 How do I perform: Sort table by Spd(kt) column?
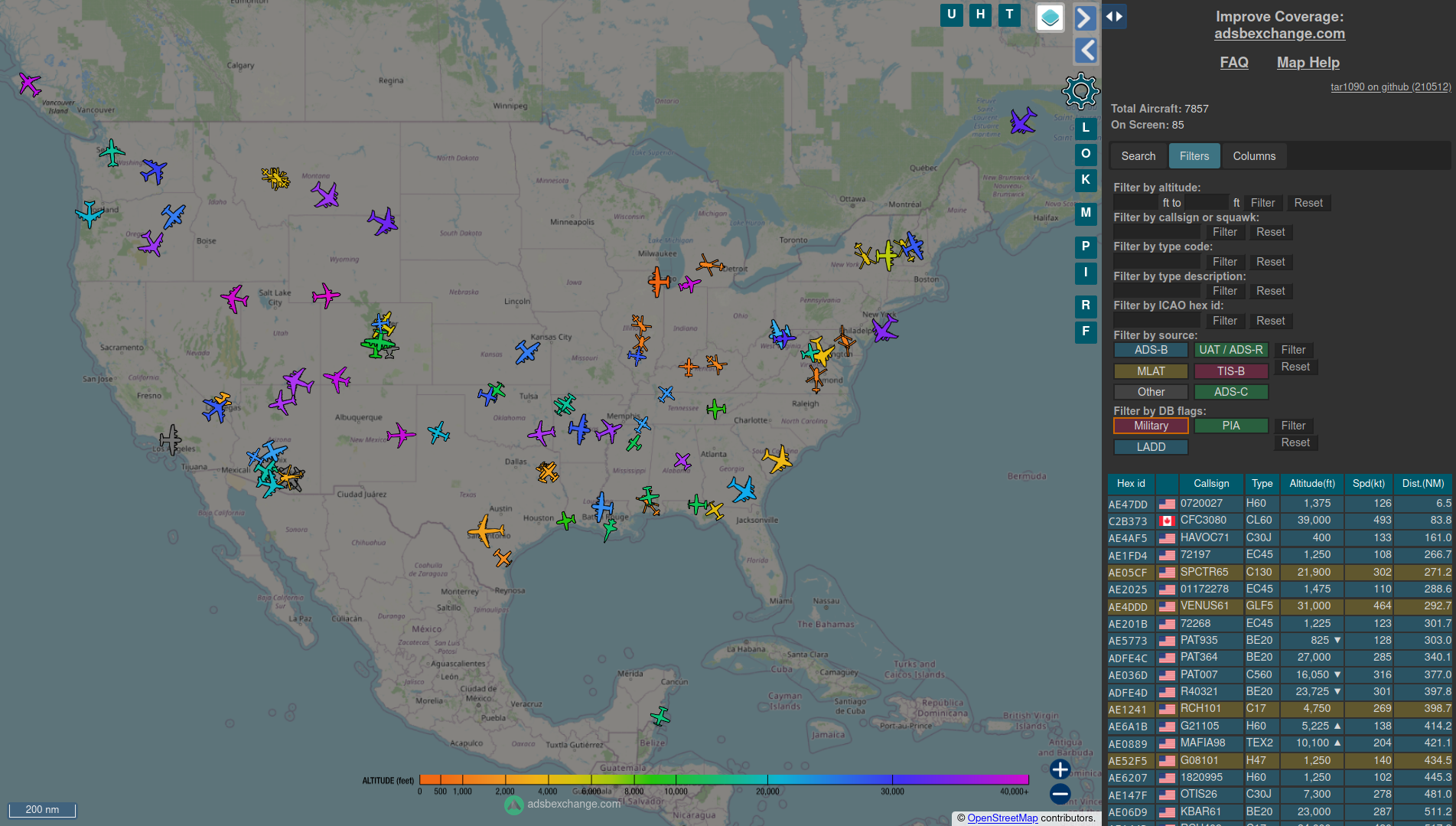pos(1368,484)
